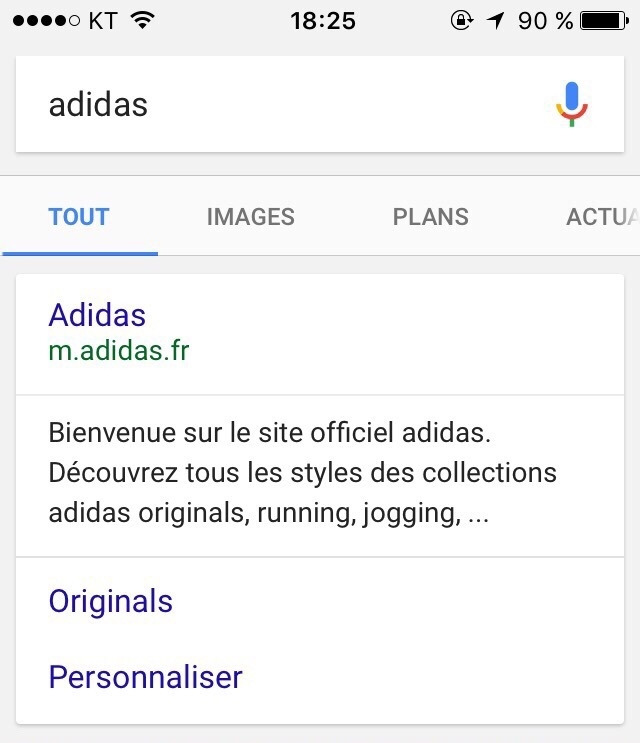Switch to the PLANS tab

pyautogui.click(x=431, y=217)
